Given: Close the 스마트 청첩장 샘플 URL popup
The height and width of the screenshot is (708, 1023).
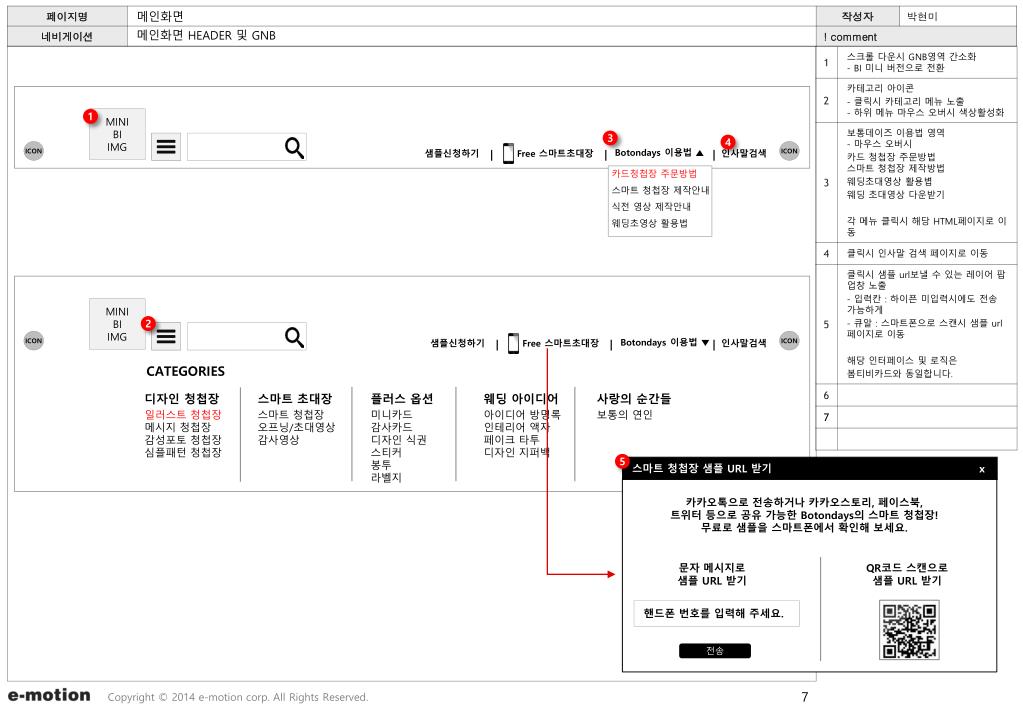Looking at the screenshot, I should [982, 469].
